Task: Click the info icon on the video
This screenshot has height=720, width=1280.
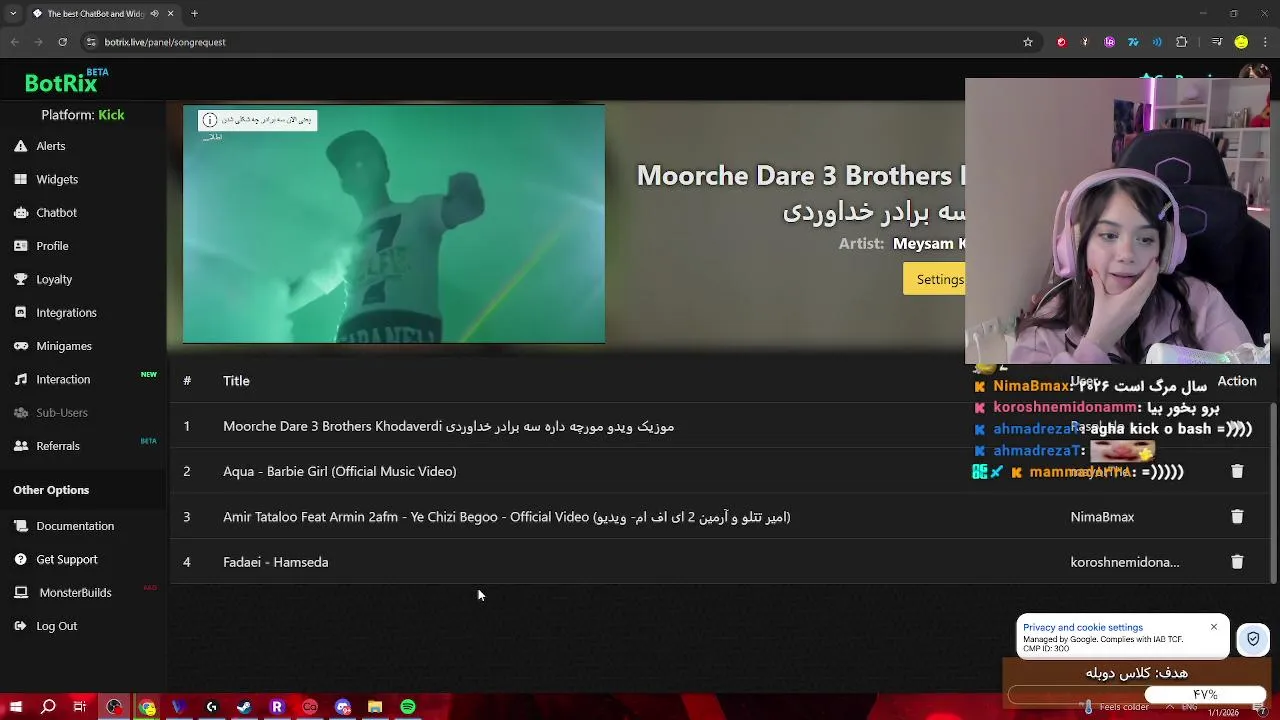Action: tap(209, 120)
